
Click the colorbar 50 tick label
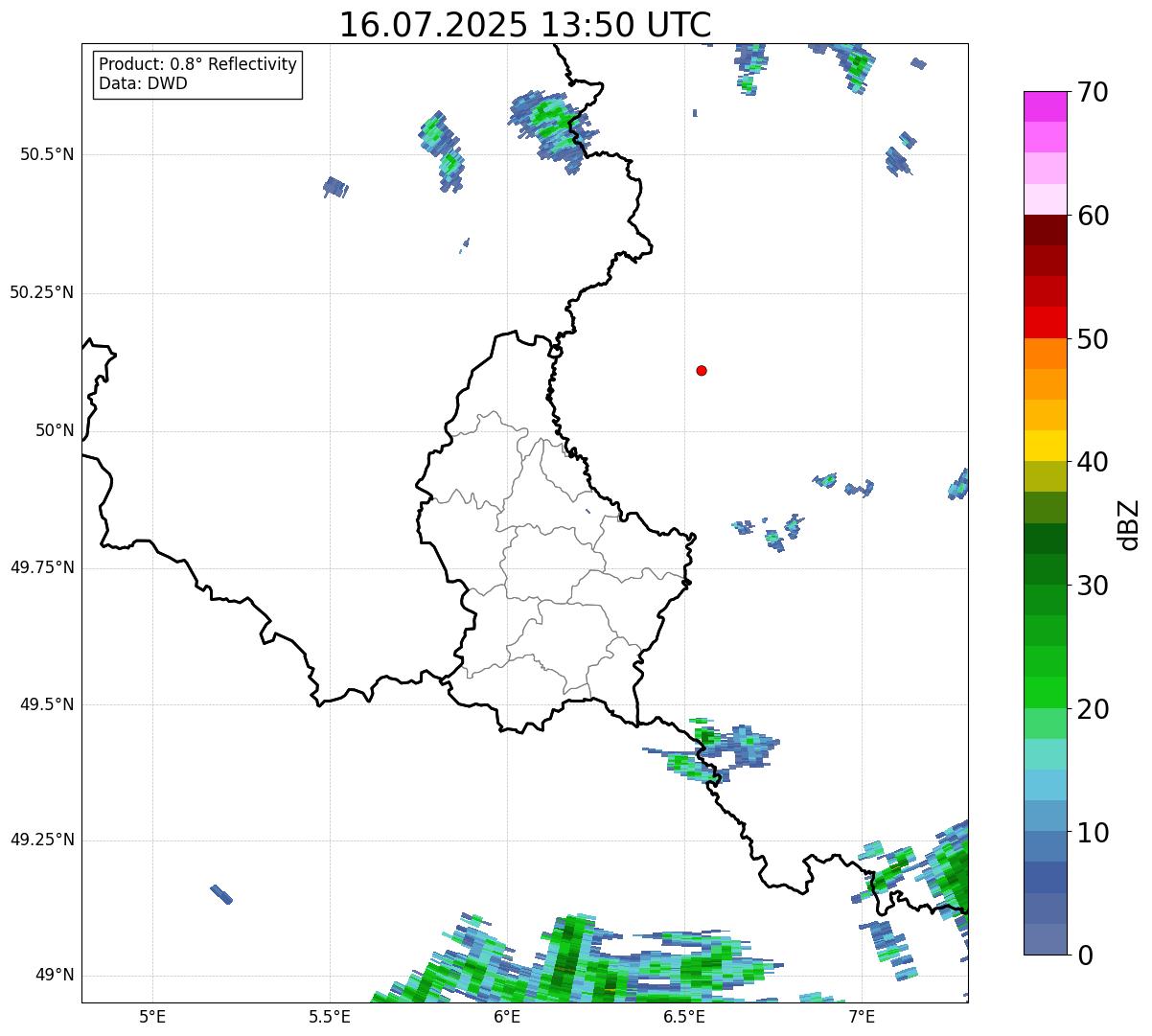pyautogui.click(x=1093, y=339)
